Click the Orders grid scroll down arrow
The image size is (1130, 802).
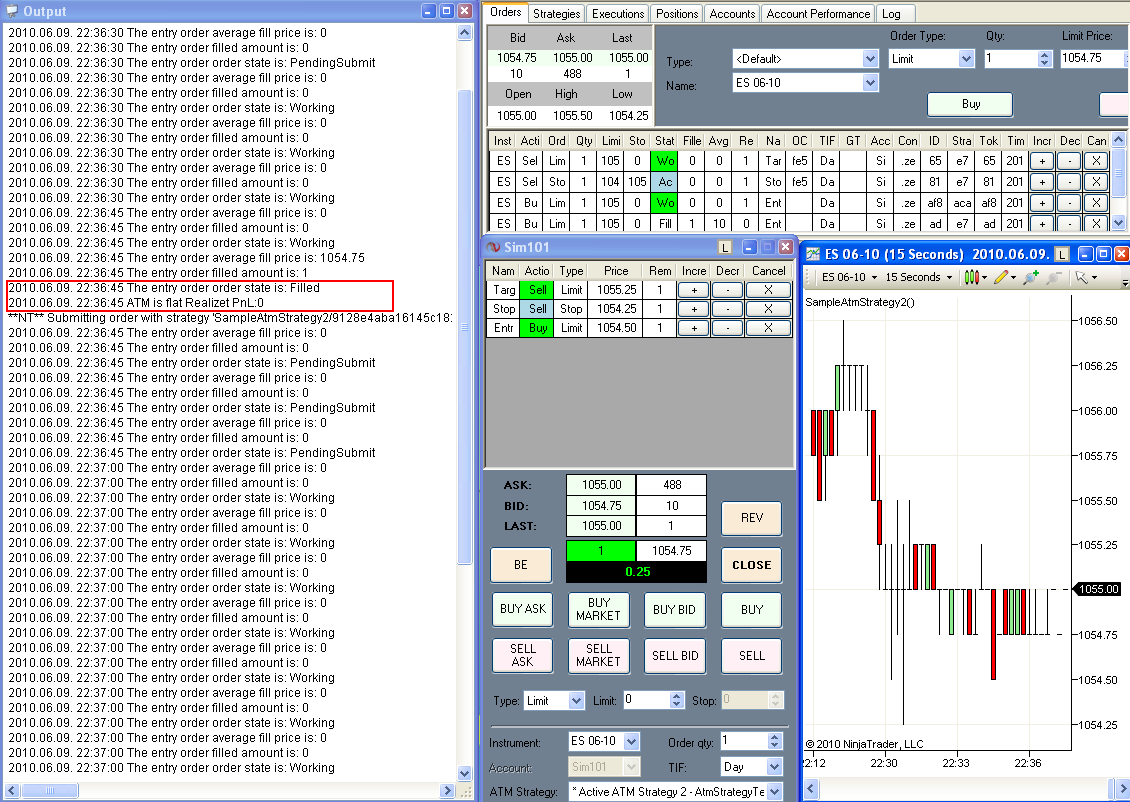coord(1118,223)
